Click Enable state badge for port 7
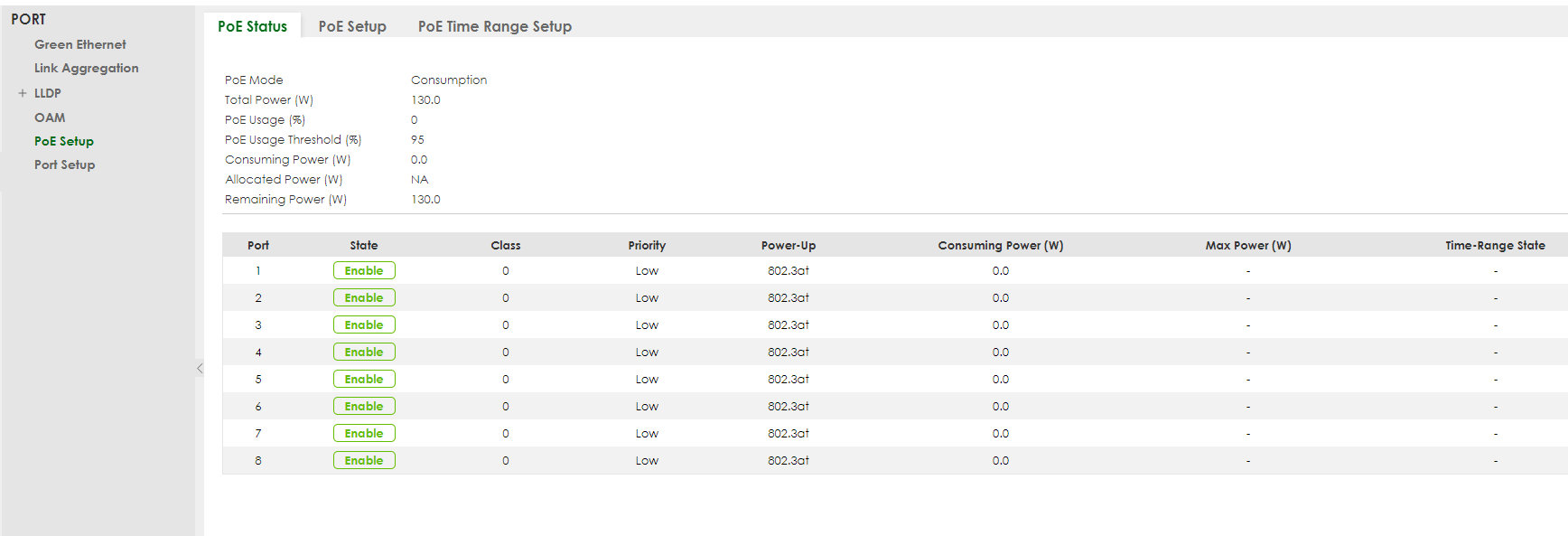1568x536 pixels. coord(364,433)
